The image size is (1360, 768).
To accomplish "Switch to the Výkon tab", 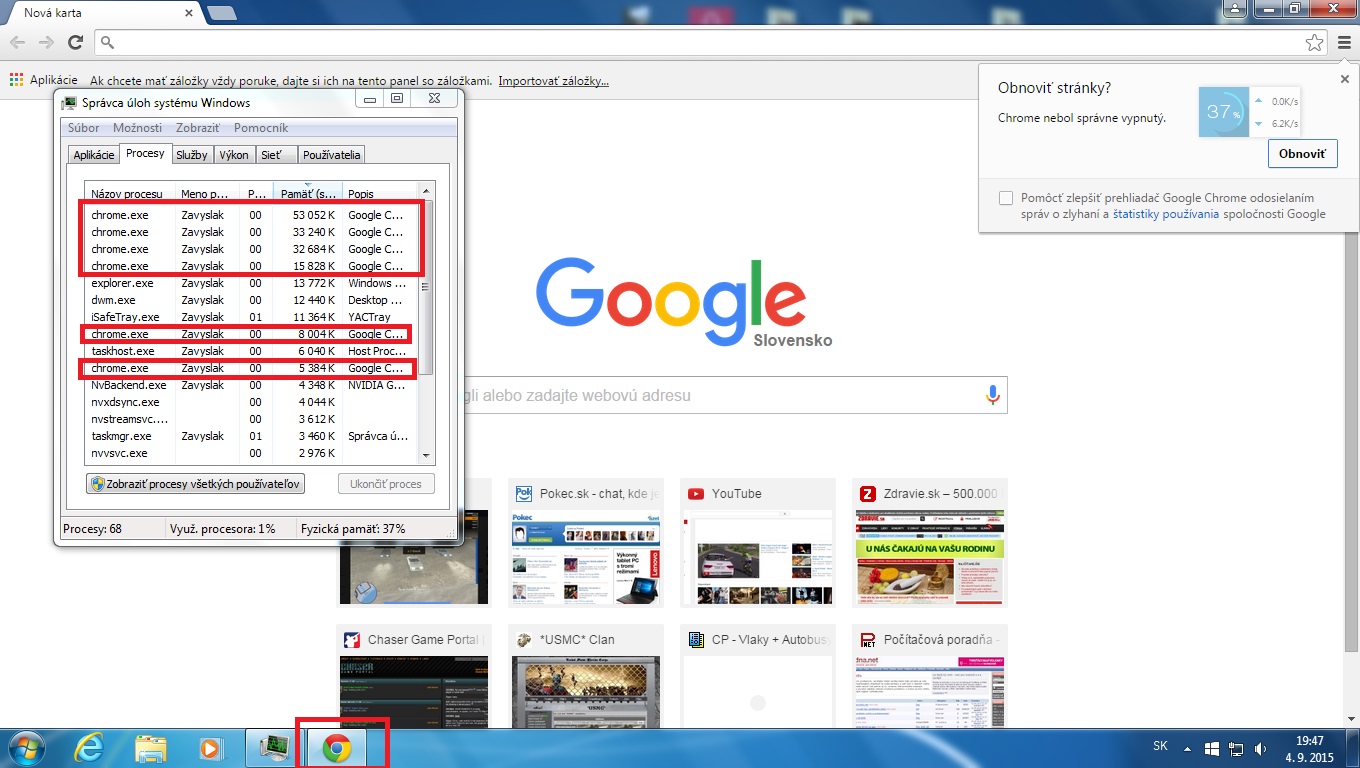I will tap(234, 155).
